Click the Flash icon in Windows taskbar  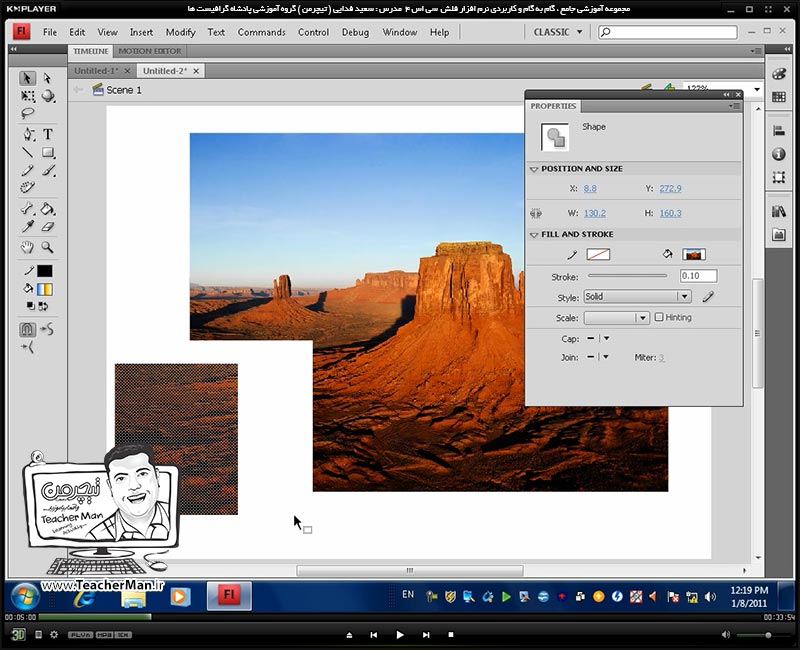pyautogui.click(x=229, y=595)
